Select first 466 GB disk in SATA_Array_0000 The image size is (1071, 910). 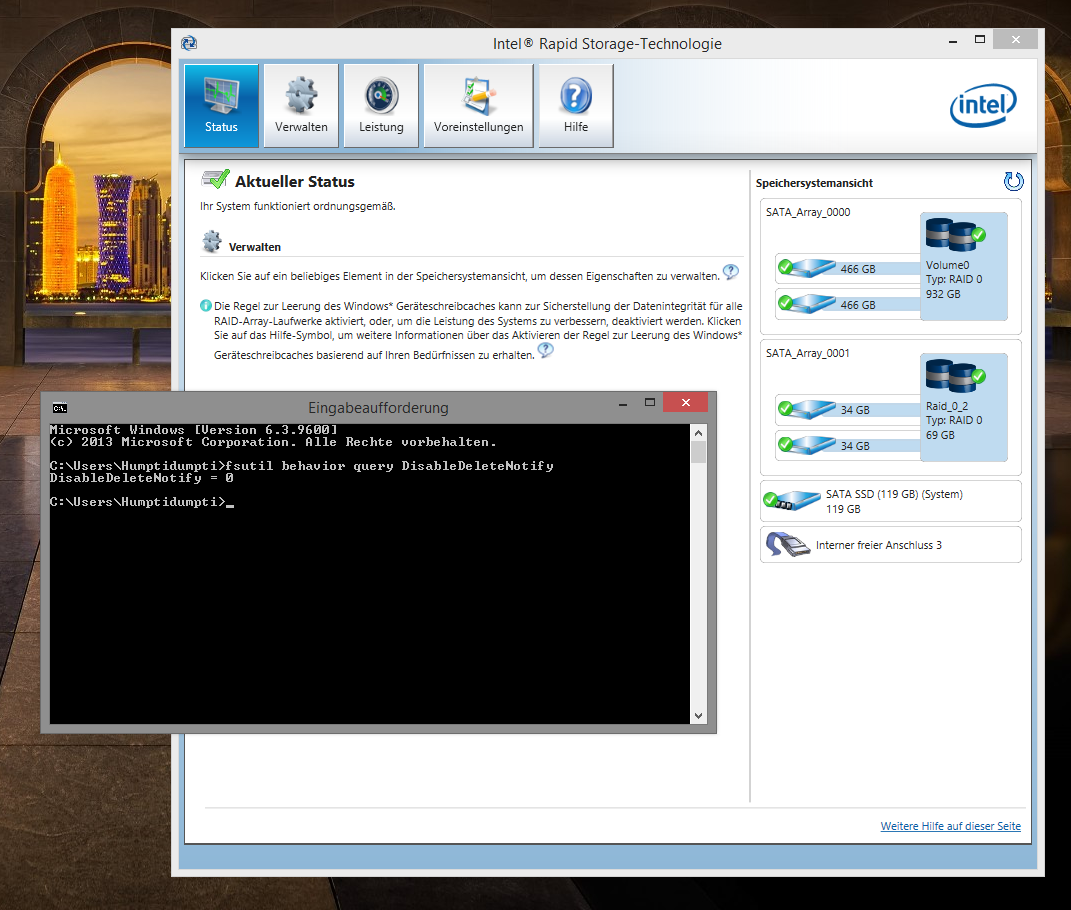pos(848,268)
